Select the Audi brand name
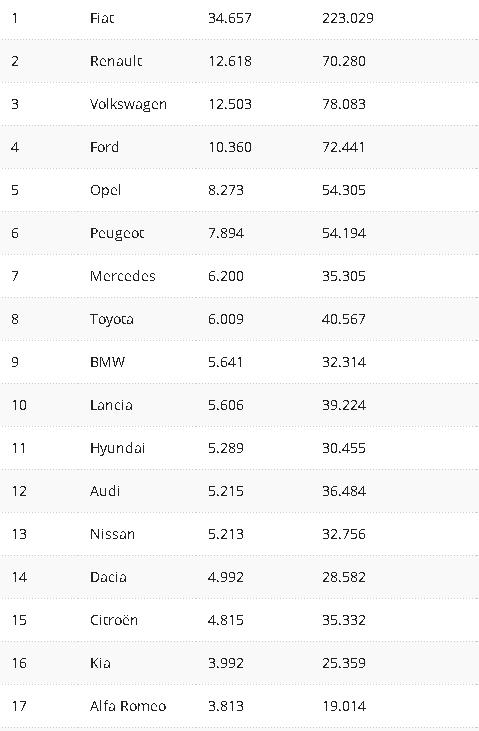 [x=105, y=491]
